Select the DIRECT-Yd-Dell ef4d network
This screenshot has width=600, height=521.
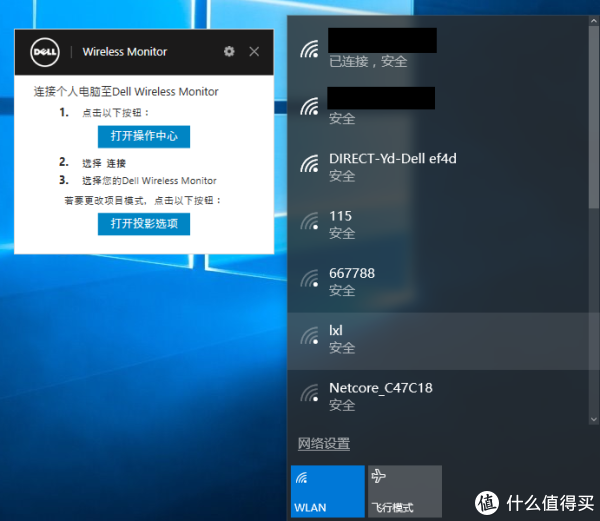(x=438, y=167)
